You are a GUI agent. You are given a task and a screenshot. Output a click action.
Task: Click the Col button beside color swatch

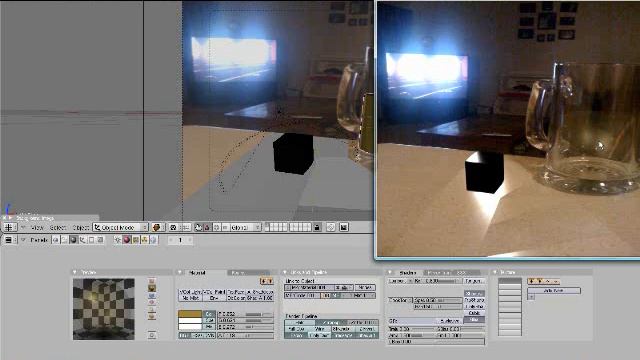pyautogui.click(x=209, y=314)
